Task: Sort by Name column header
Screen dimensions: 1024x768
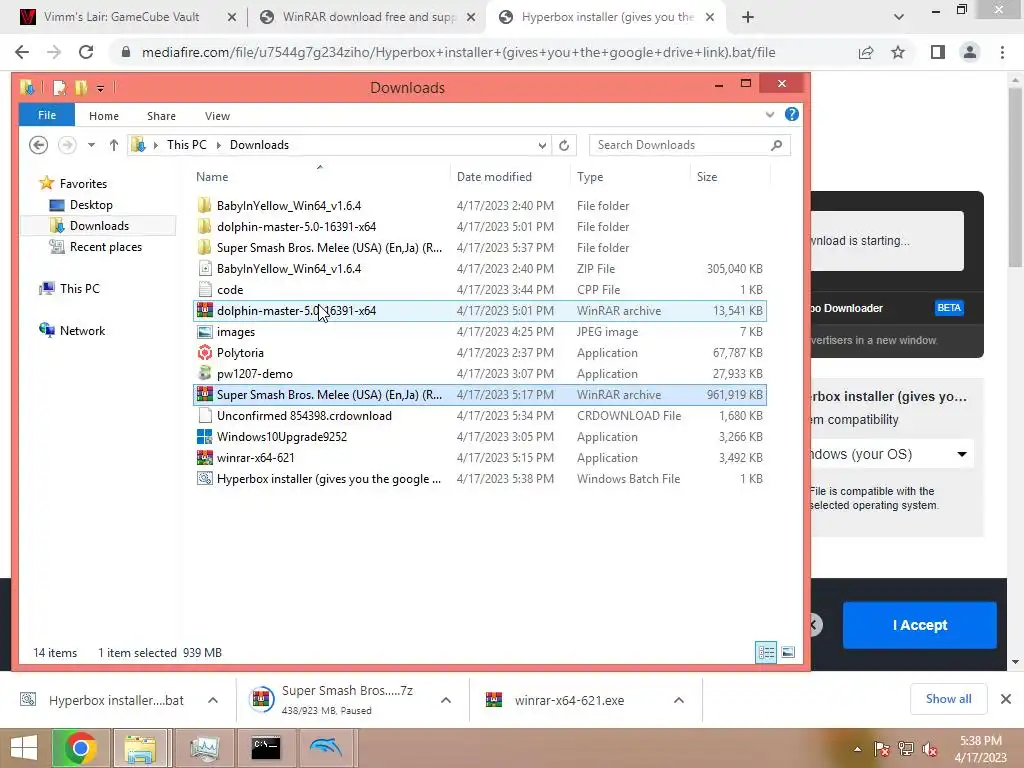Action: [320, 176]
